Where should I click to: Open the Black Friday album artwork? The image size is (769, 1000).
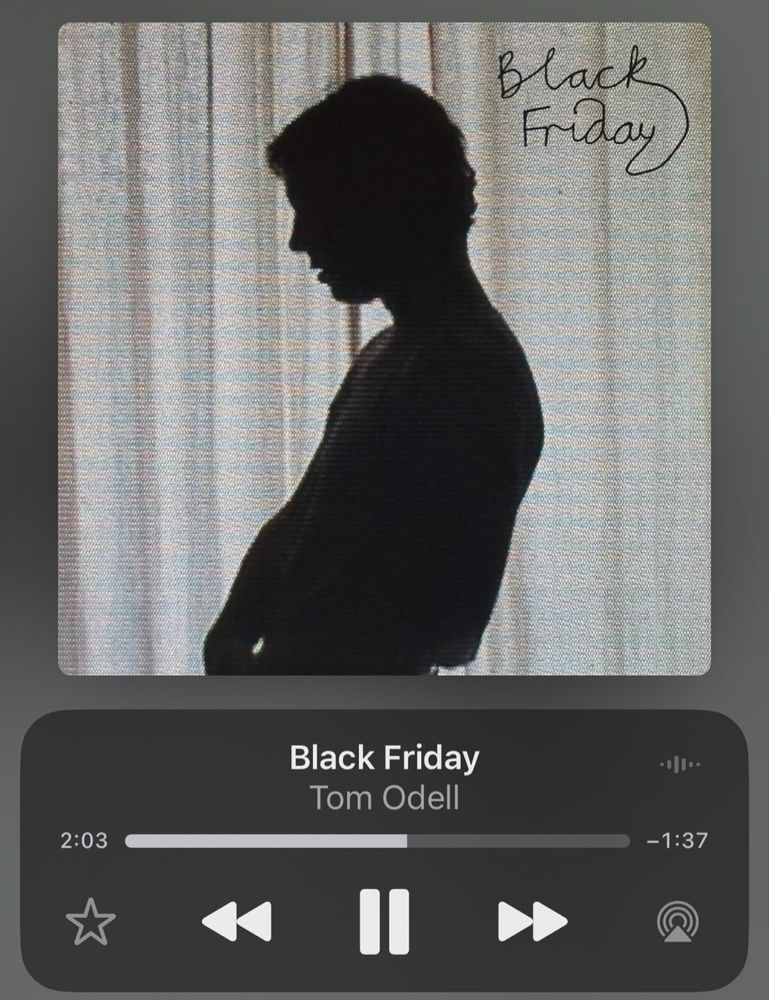pos(384,348)
